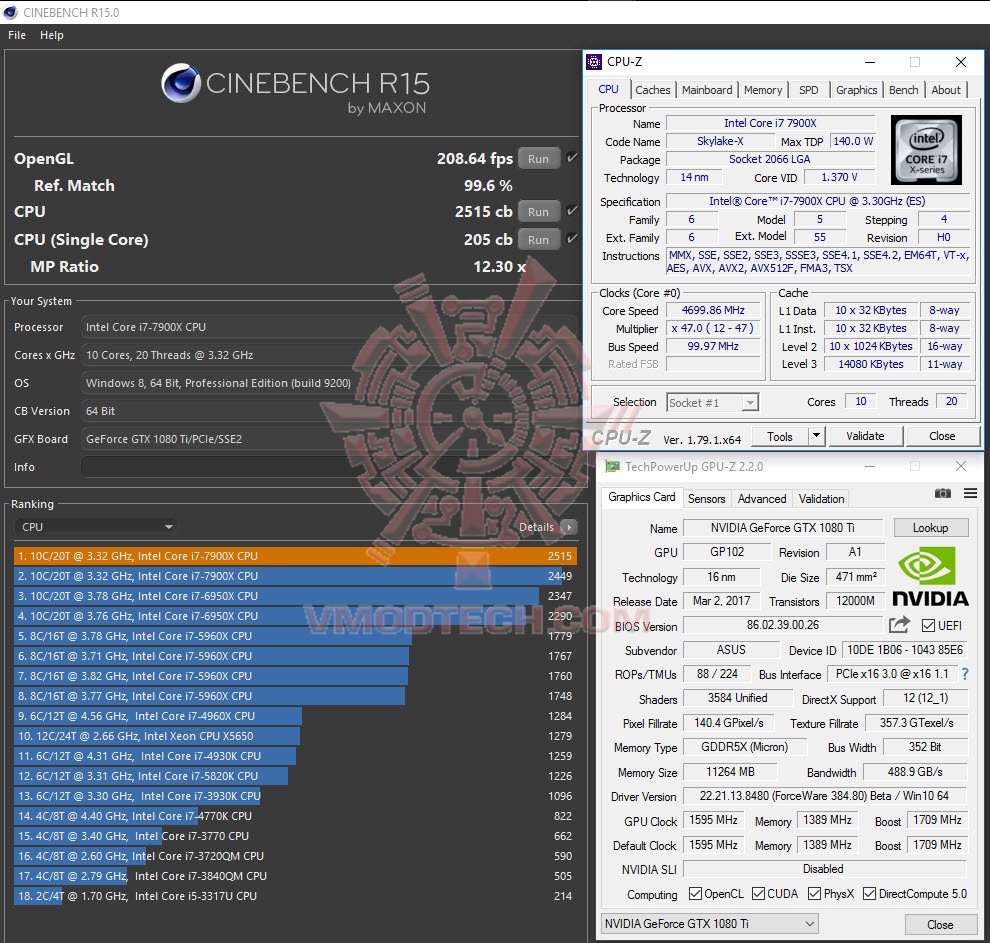Switch to the Advanced tab in GPU-Z
Viewport: 990px width, 943px height.
pos(761,499)
